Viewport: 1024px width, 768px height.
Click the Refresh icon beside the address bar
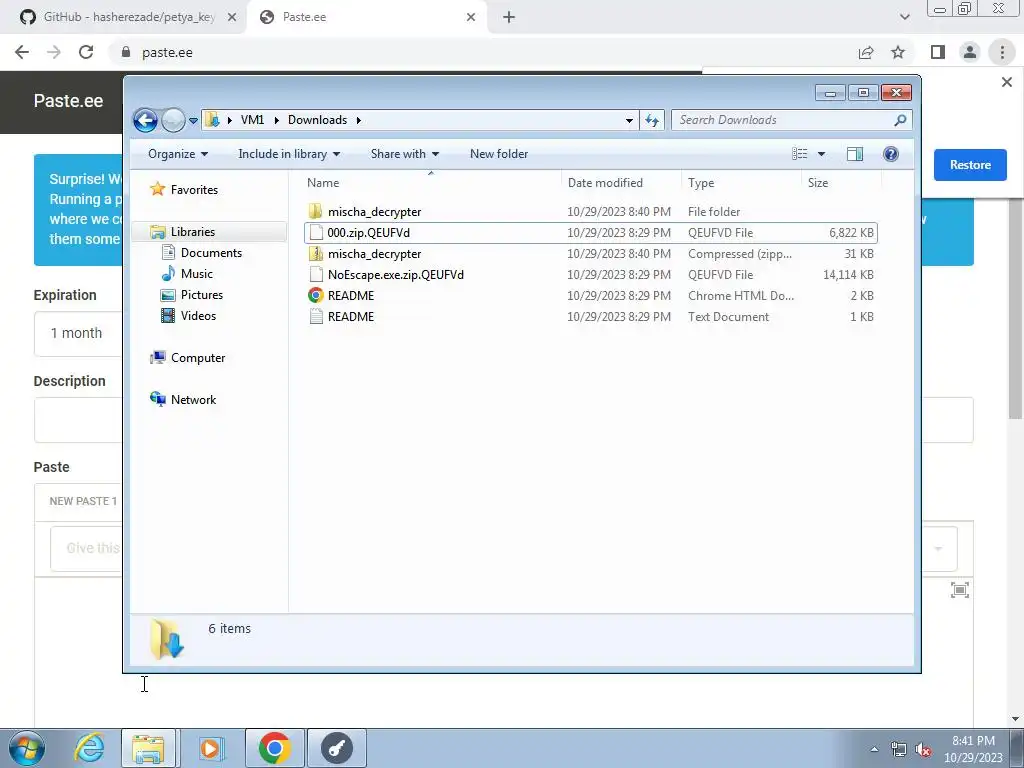pos(652,120)
